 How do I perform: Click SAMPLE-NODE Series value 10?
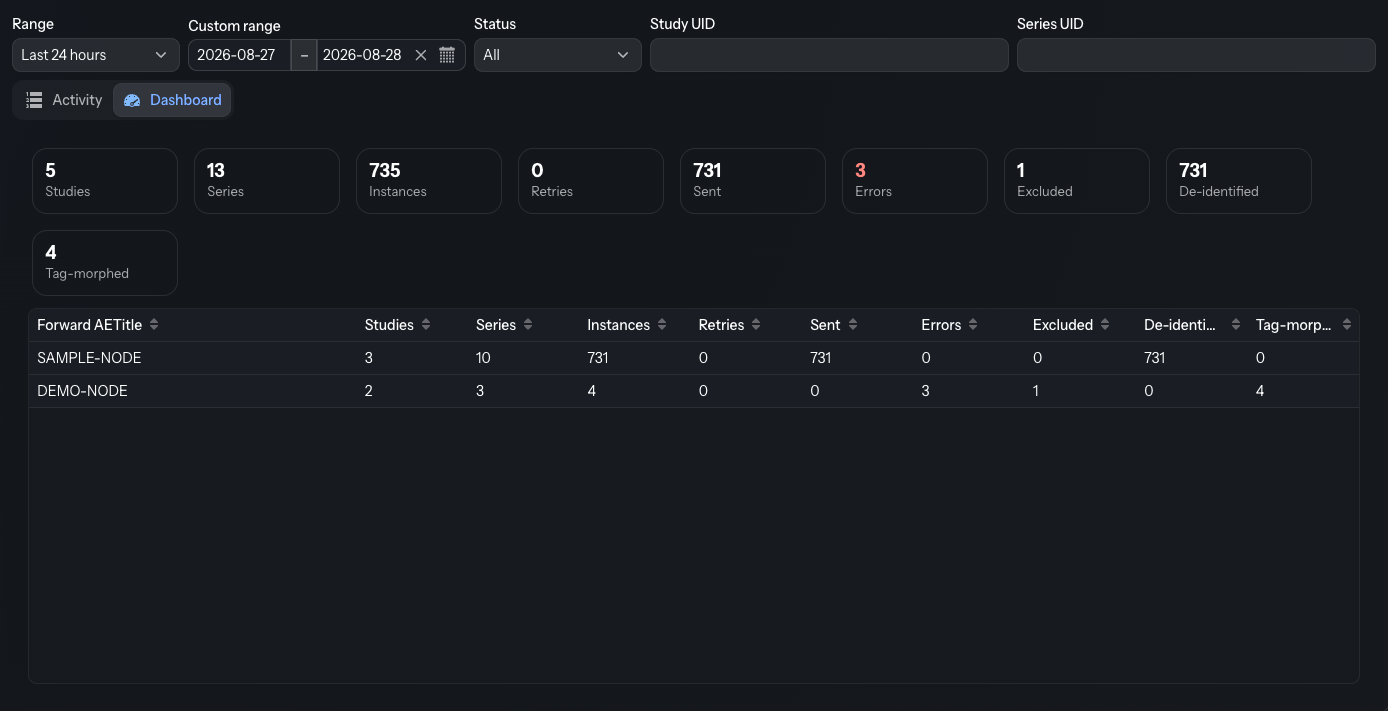[x=483, y=358]
